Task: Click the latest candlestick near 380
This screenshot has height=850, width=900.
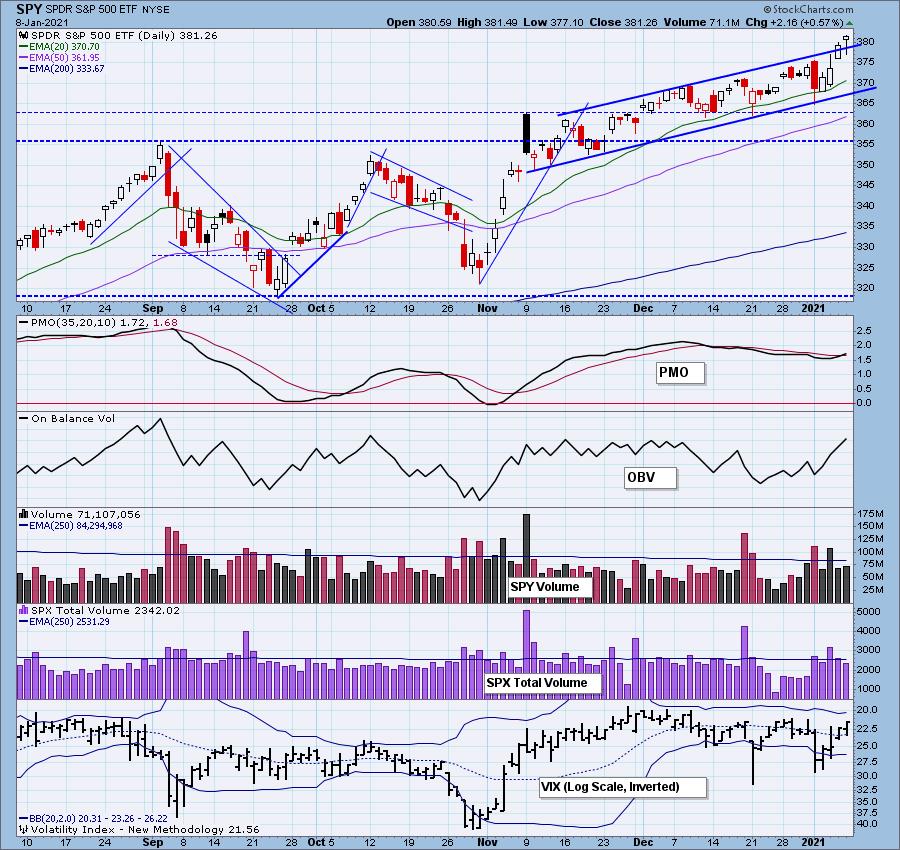Action: point(846,45)
